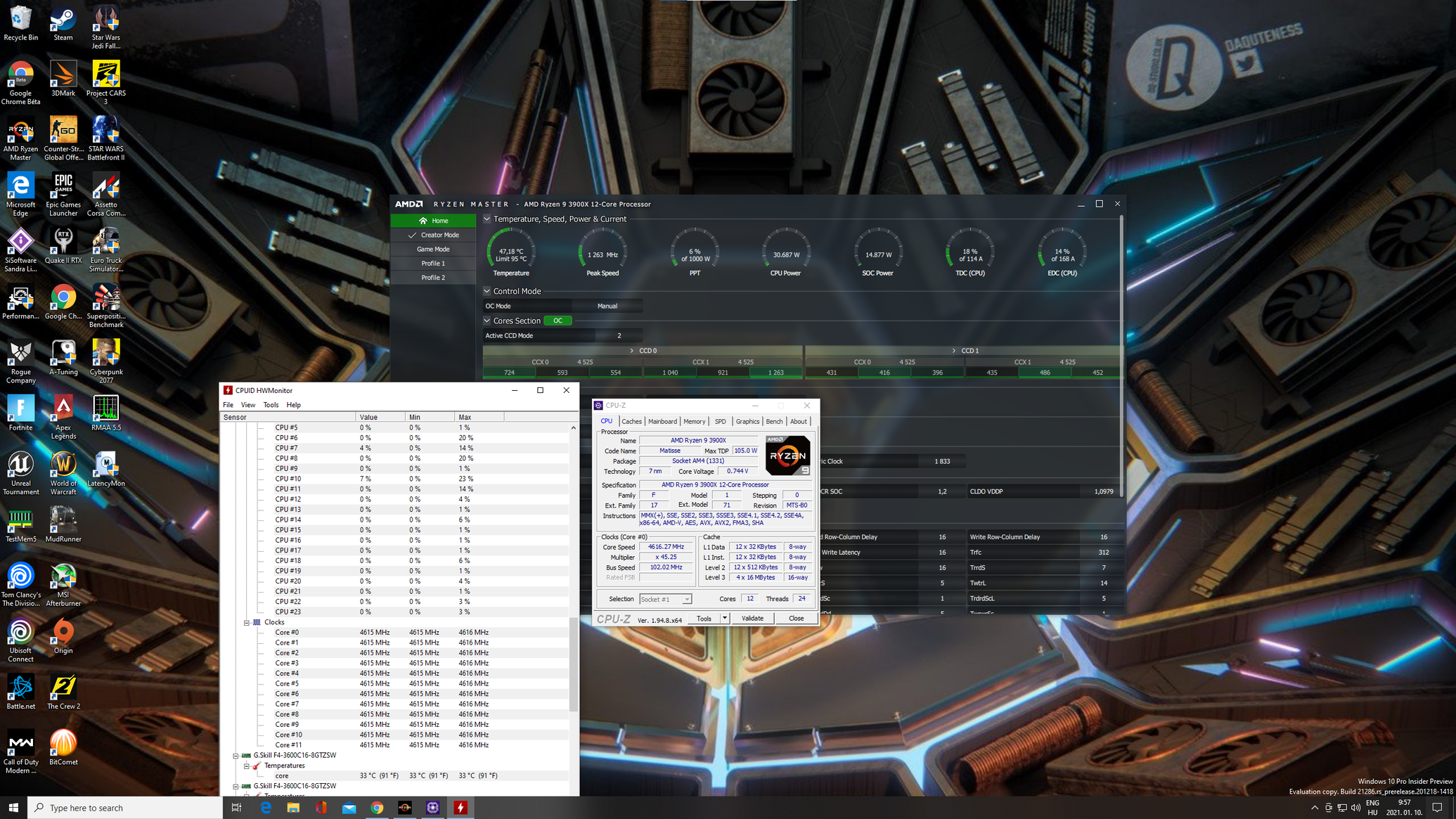Image resolution: width=1456 pixels, height=819 pixels.
Task: Open the RMAA 5.5 desktop icon
Action: click(x=106, y=413)
